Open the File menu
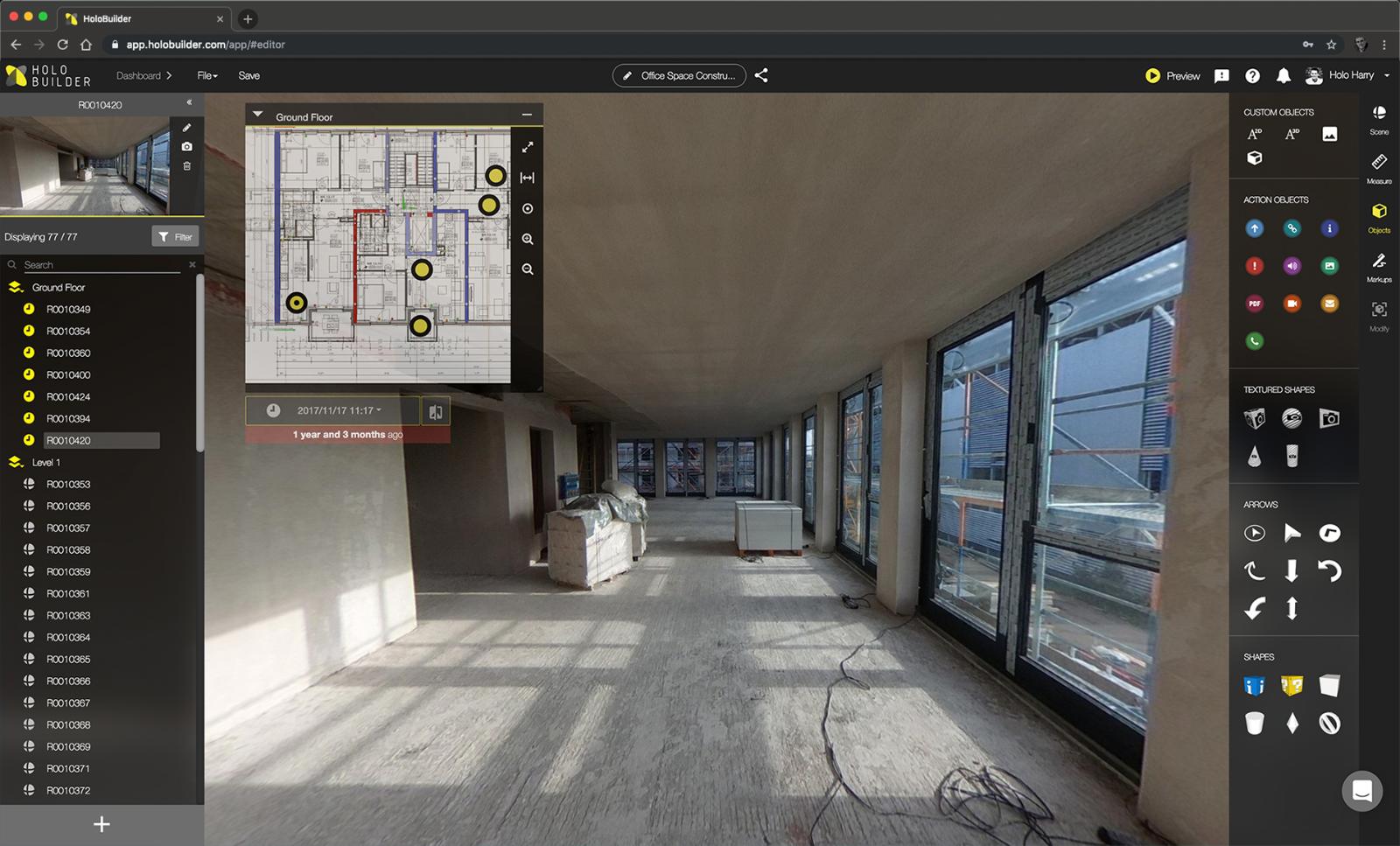The width and height of the screenshot is (1400, 846). point(207,76)
